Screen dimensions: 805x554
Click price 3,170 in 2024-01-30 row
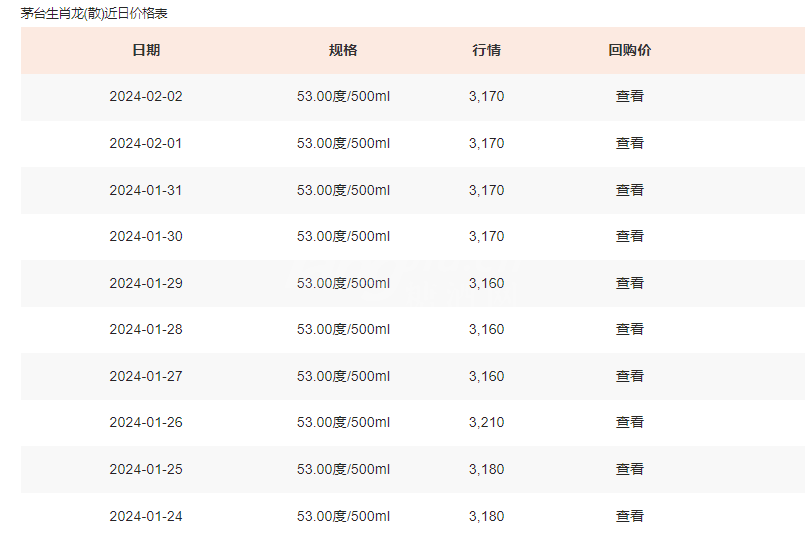point(486,236)
